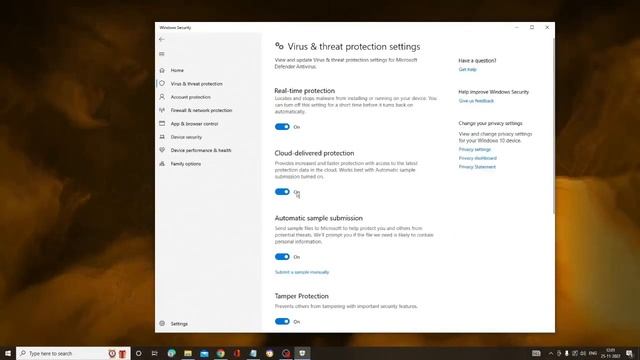This screenshot has height=360, width=640.
Task: Select Firewall & network protection in sidebar
Action: coord(201,110)
